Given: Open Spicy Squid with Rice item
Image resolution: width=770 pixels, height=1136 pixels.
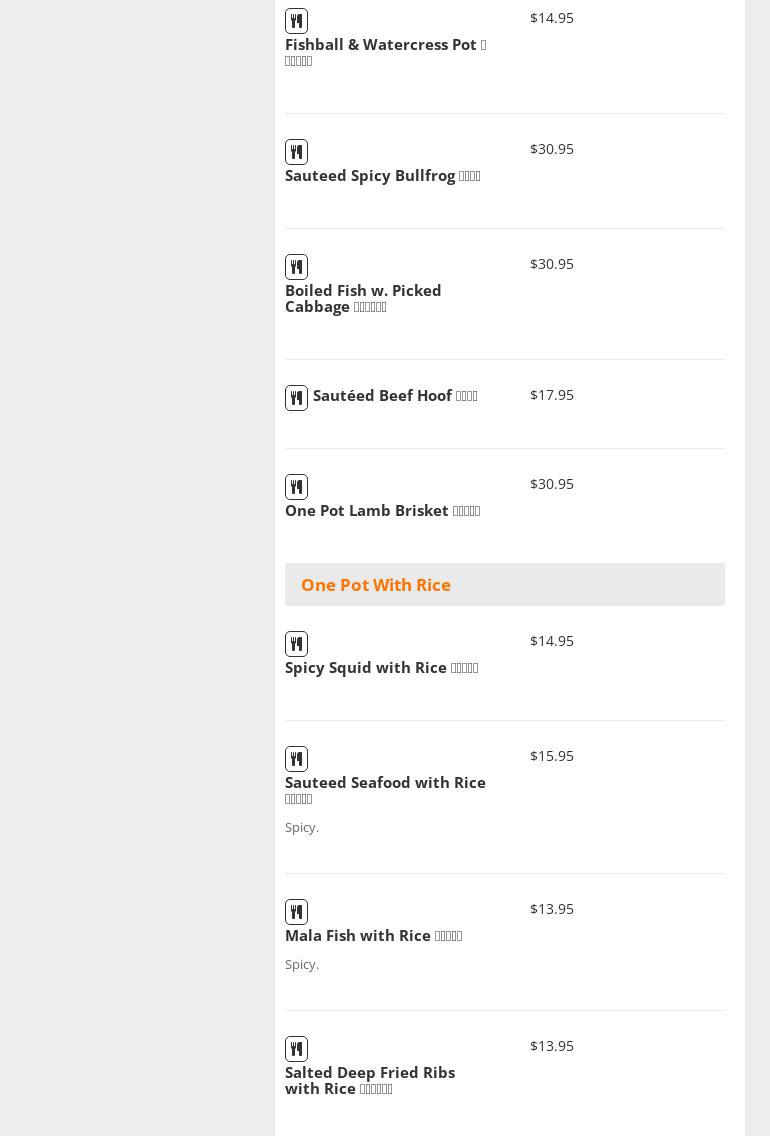Looking at the screenshot, I should (366, 668).
